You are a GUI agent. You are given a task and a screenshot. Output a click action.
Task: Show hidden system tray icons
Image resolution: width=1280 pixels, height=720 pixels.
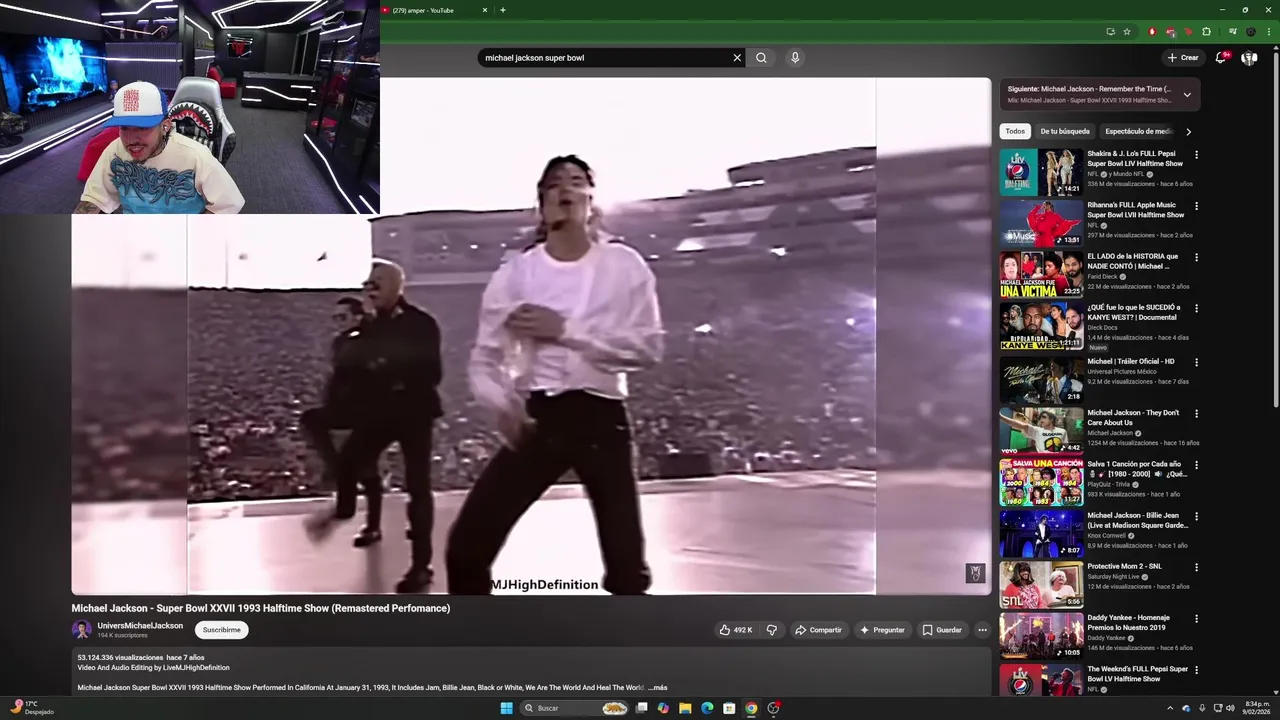coord(1170,708)
